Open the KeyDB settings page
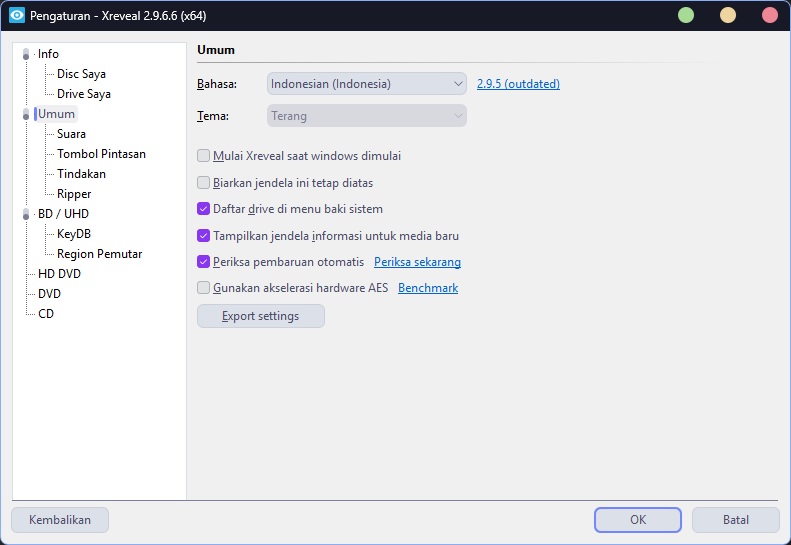The width and height of the screenshot is (791, 545). (74, 234)
